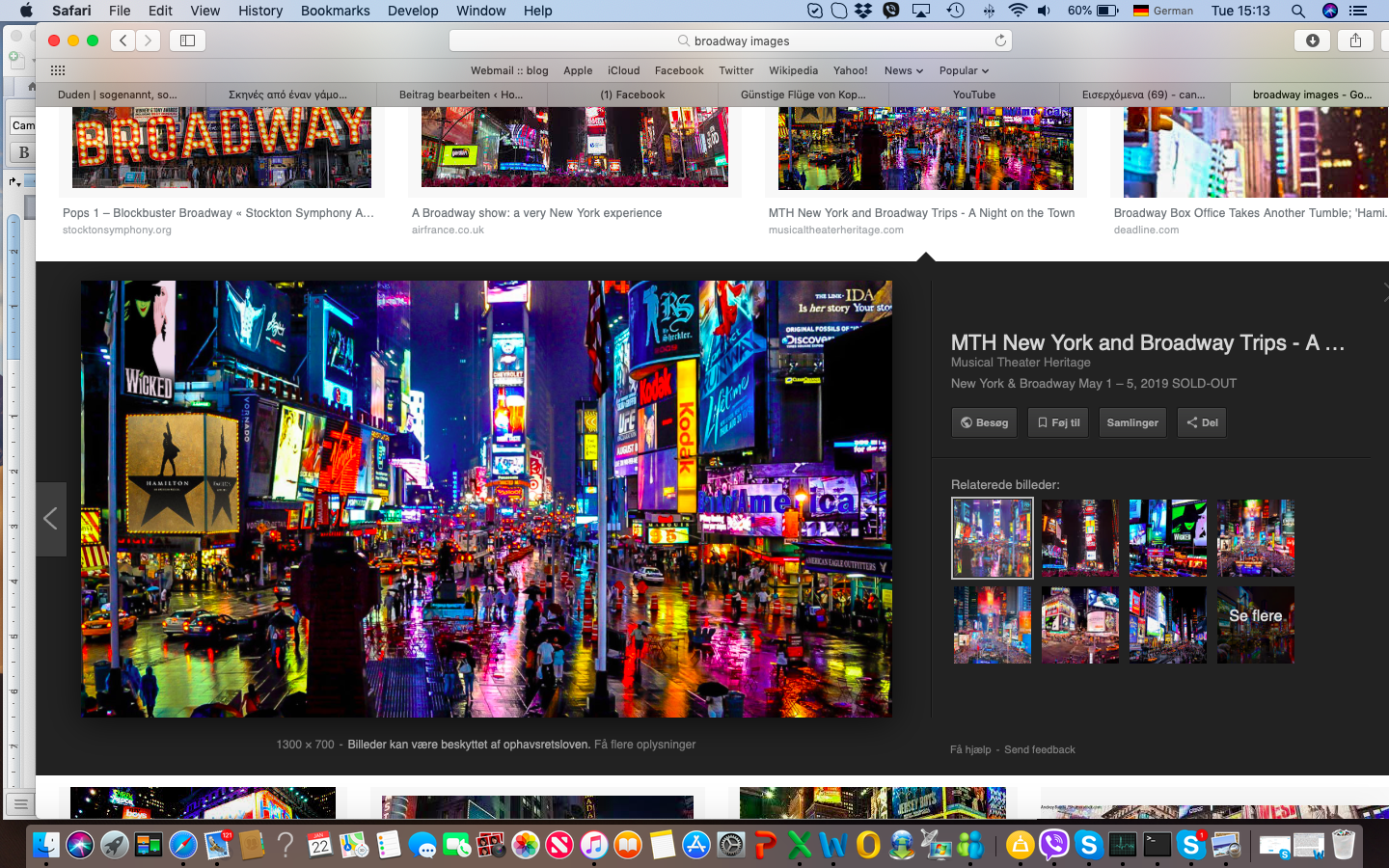Show previous image with left arrow
The width and height of the screenshot is (1389, 868).
51,518
